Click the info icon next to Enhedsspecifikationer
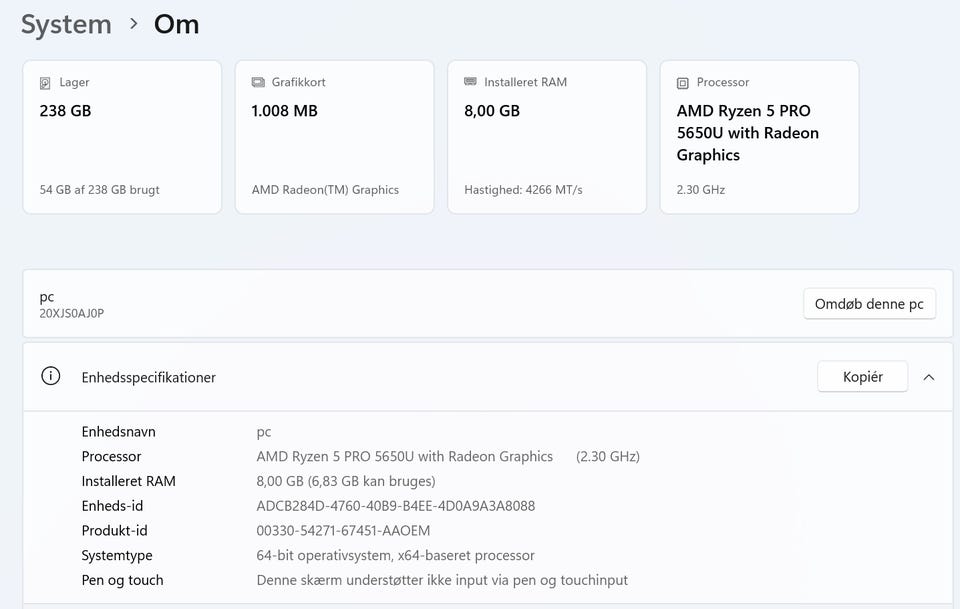The image size is (960, 609). click(50, 376)
